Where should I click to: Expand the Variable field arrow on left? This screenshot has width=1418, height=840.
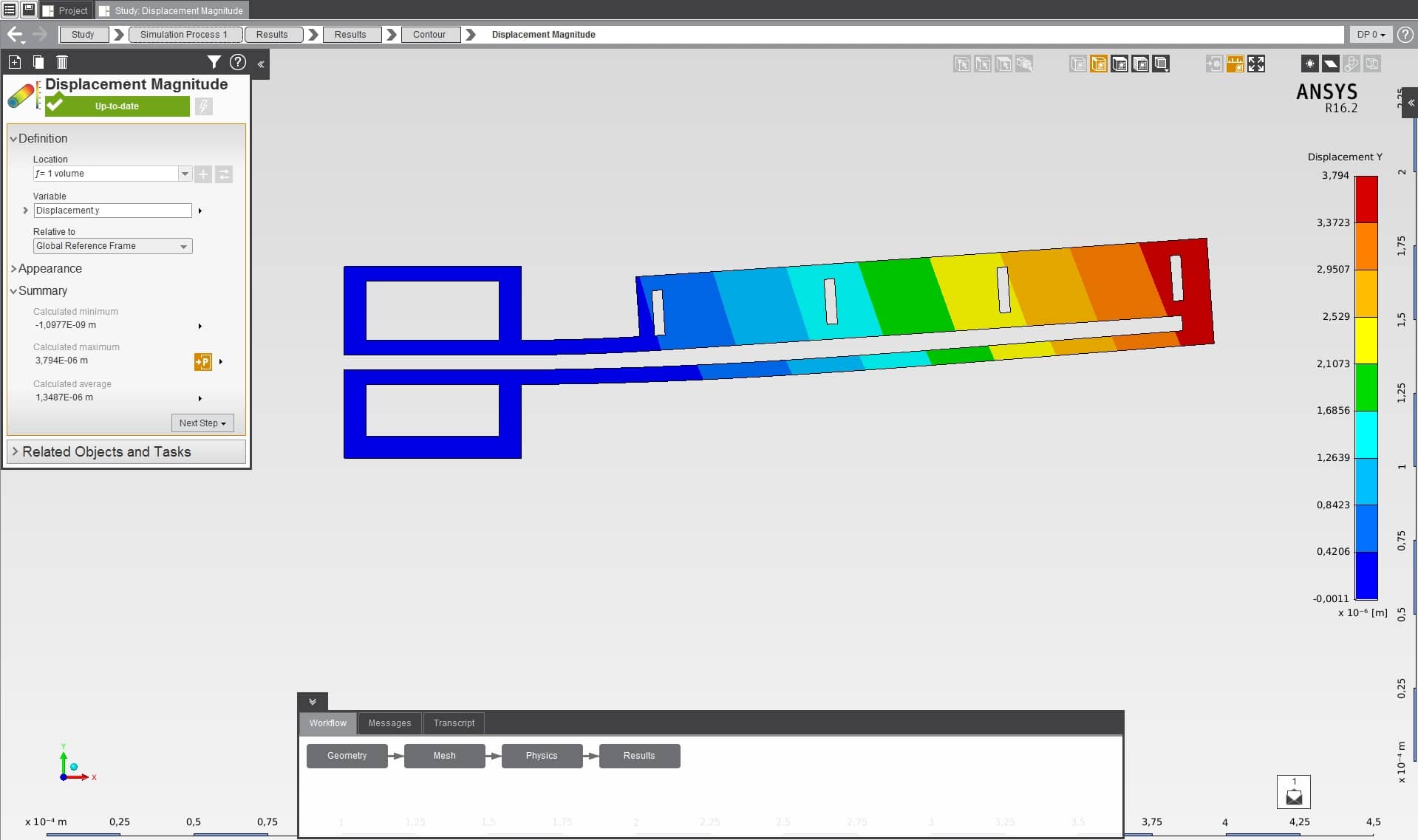[25, 211]
